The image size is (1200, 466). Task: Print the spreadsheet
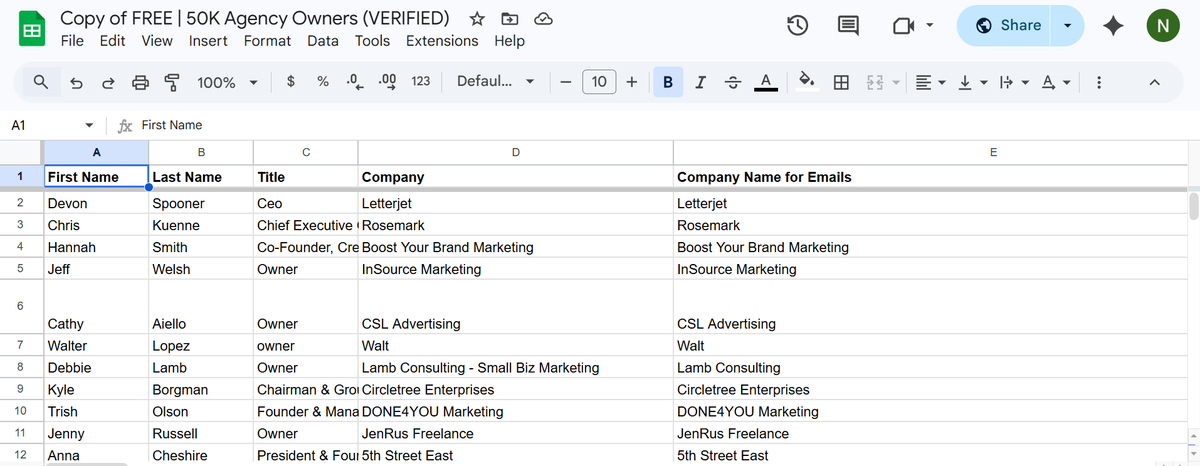point(141,82)
